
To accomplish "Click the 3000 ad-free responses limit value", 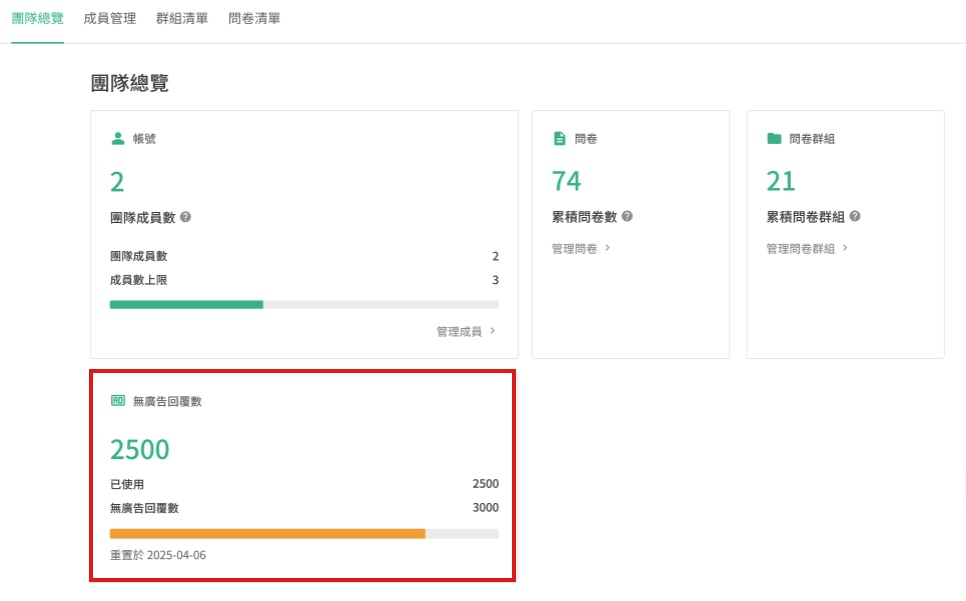I will click(x=485, y=507).
